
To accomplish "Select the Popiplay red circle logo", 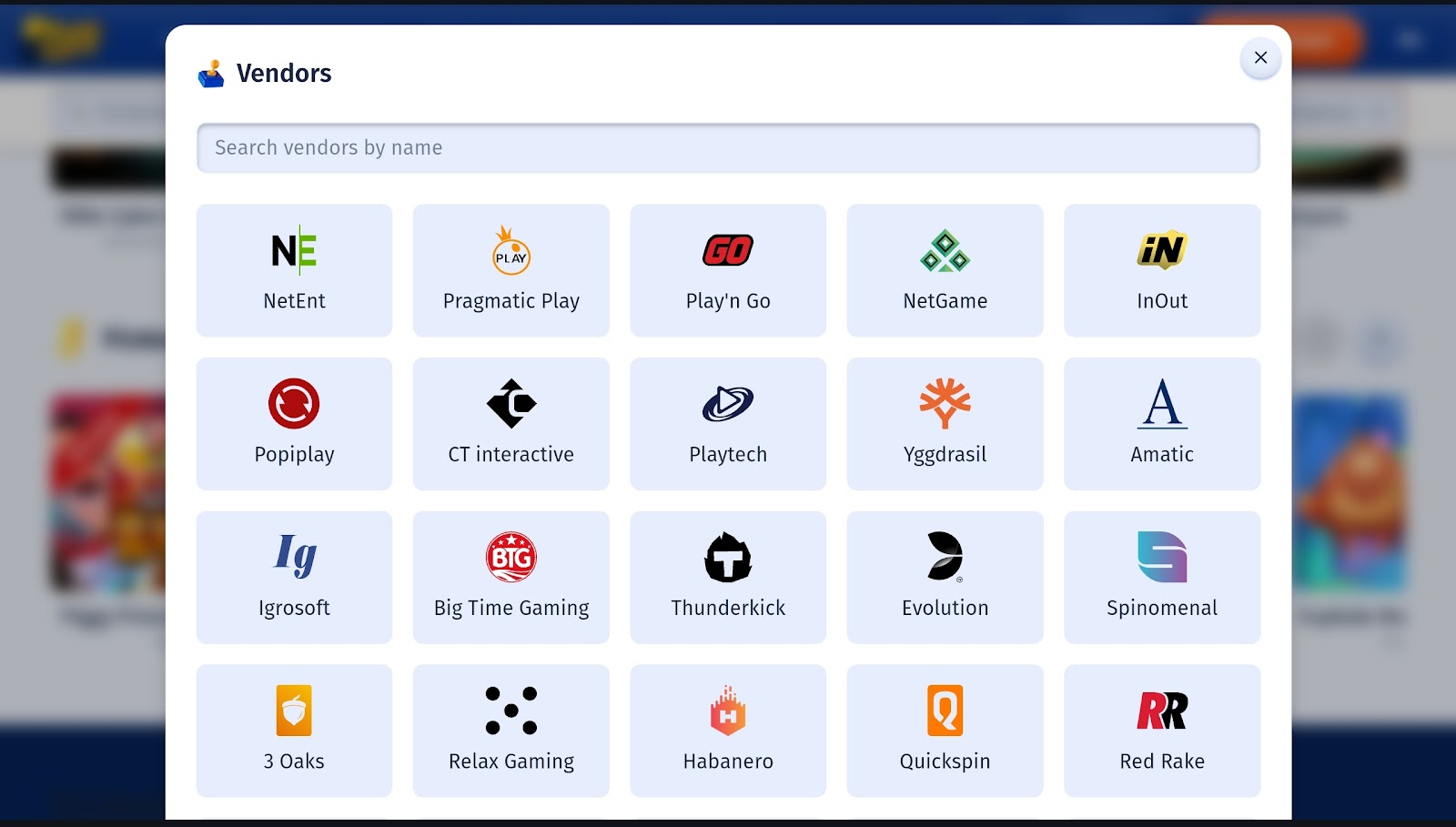I will pos(294,403).
